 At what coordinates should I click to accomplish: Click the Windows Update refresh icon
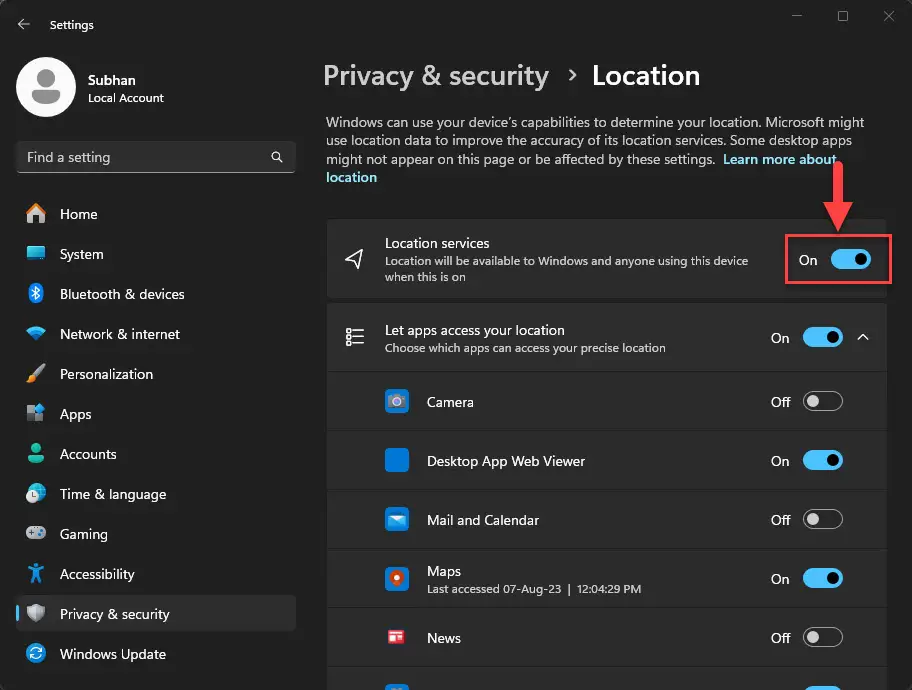(x=36, y=653)
